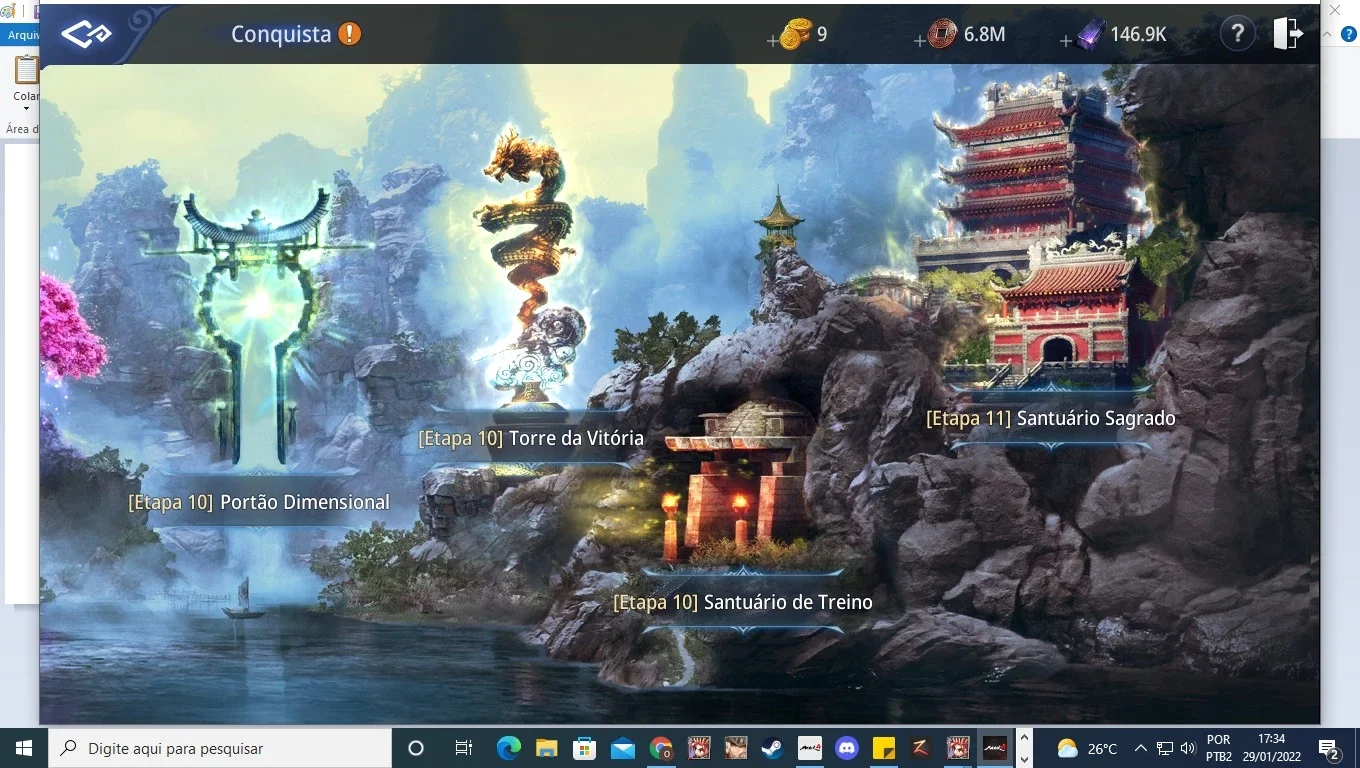
Task: Click Arquivo tab in background window
Action: (x=20, y=35)
